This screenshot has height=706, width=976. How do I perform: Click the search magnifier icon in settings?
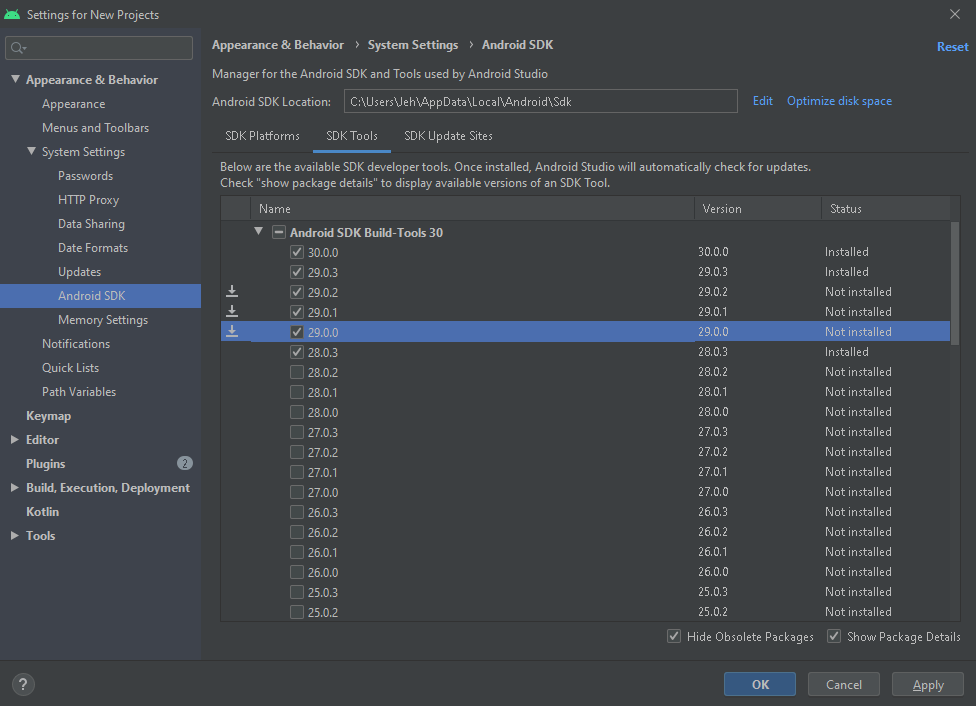pyautogui.click(x=18, y=48)
